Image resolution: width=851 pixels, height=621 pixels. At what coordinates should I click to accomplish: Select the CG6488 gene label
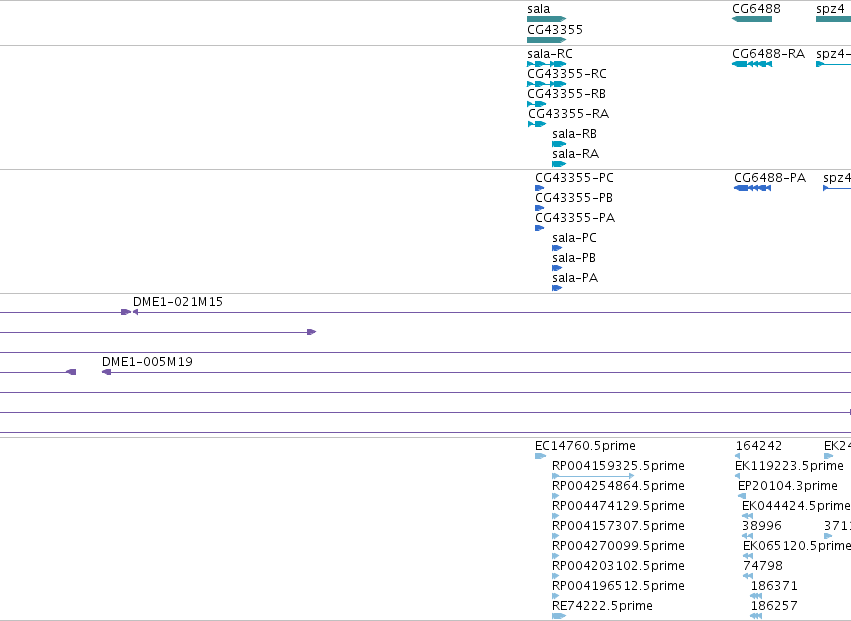756,9
